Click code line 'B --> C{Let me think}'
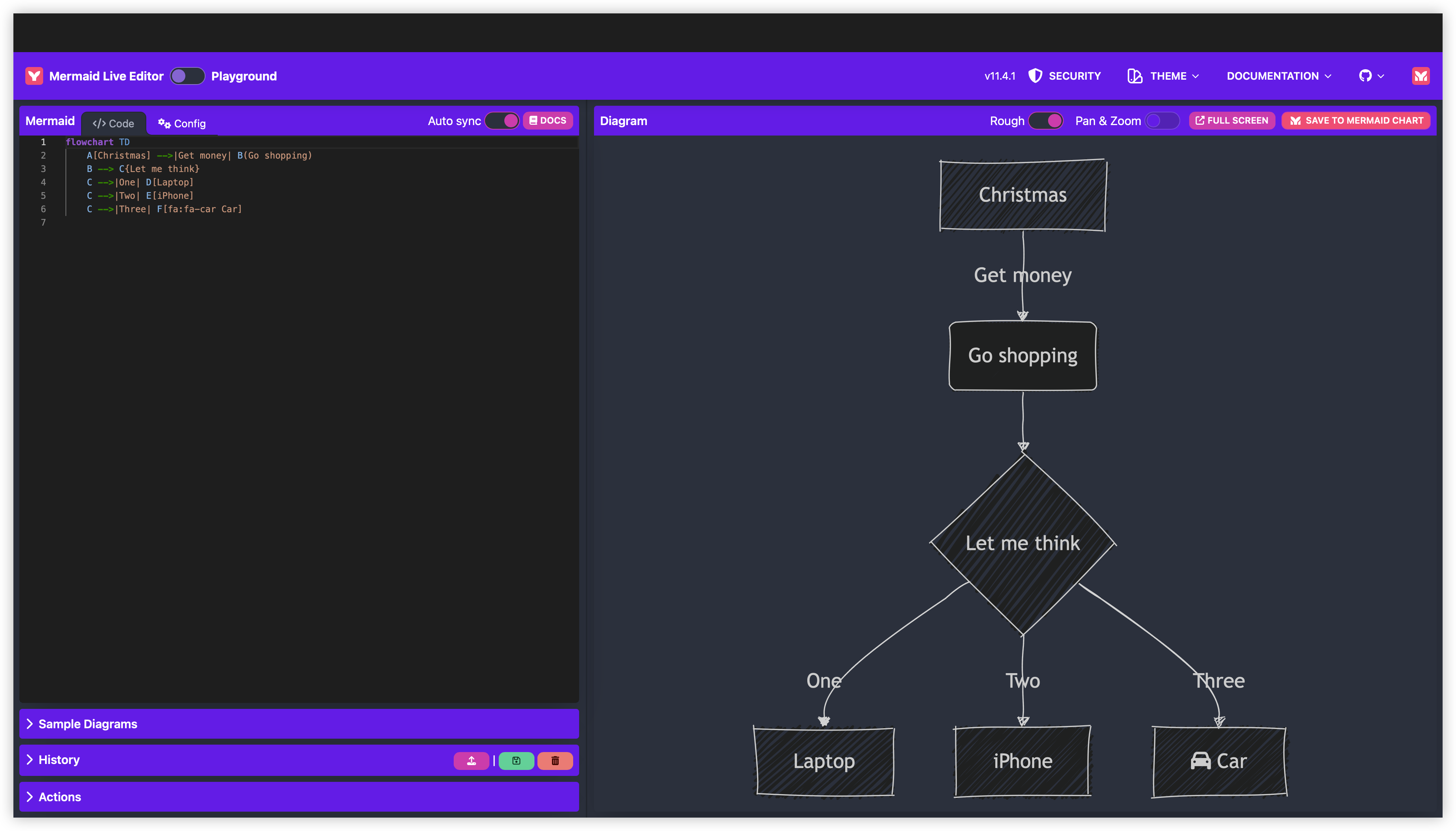The height and width of the screenshot is (831, 1456). point(143,169)
